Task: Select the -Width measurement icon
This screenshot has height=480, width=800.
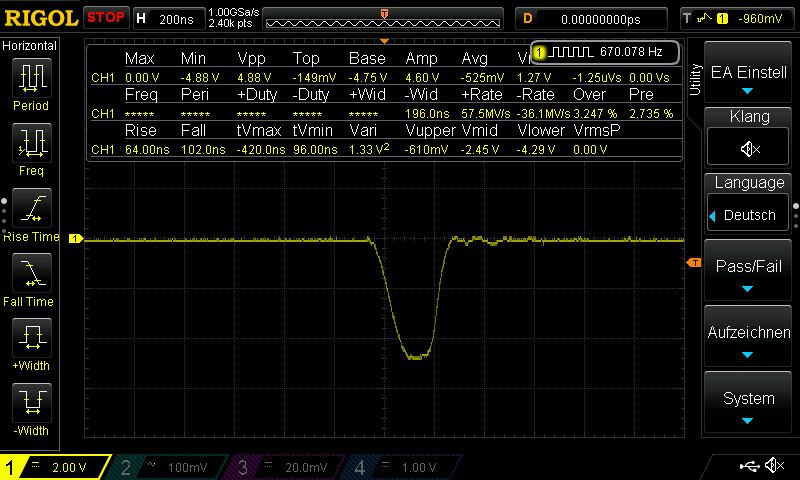Action: point(31,405)
